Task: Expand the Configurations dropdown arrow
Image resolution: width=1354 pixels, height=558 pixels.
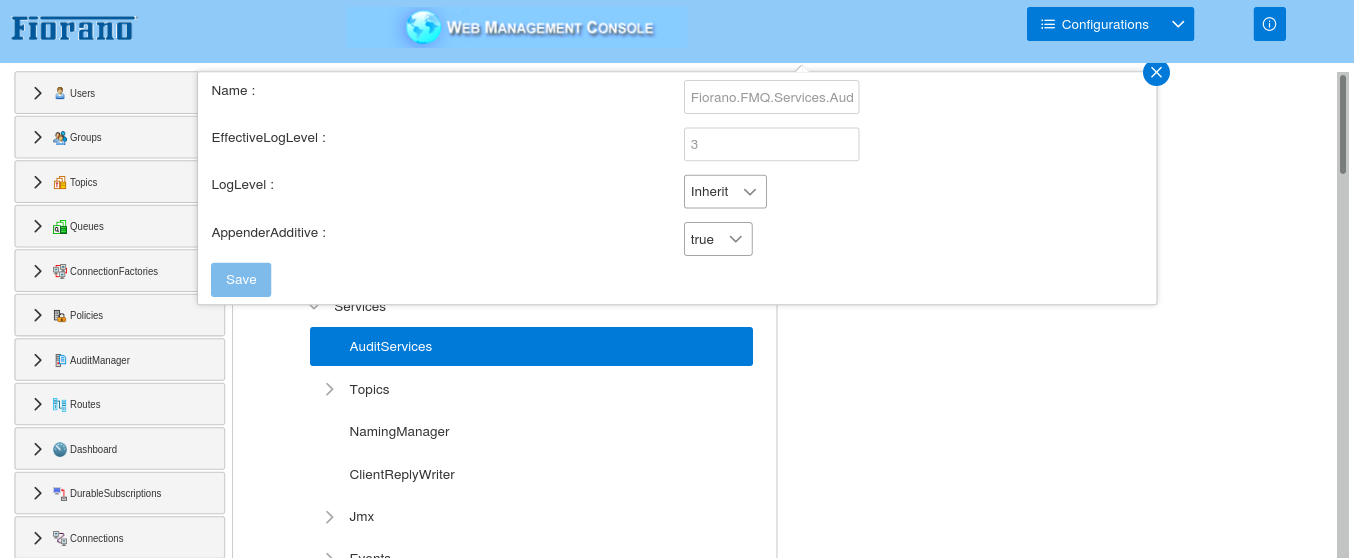Action: pyautogui.click(x=1178, y=24)
